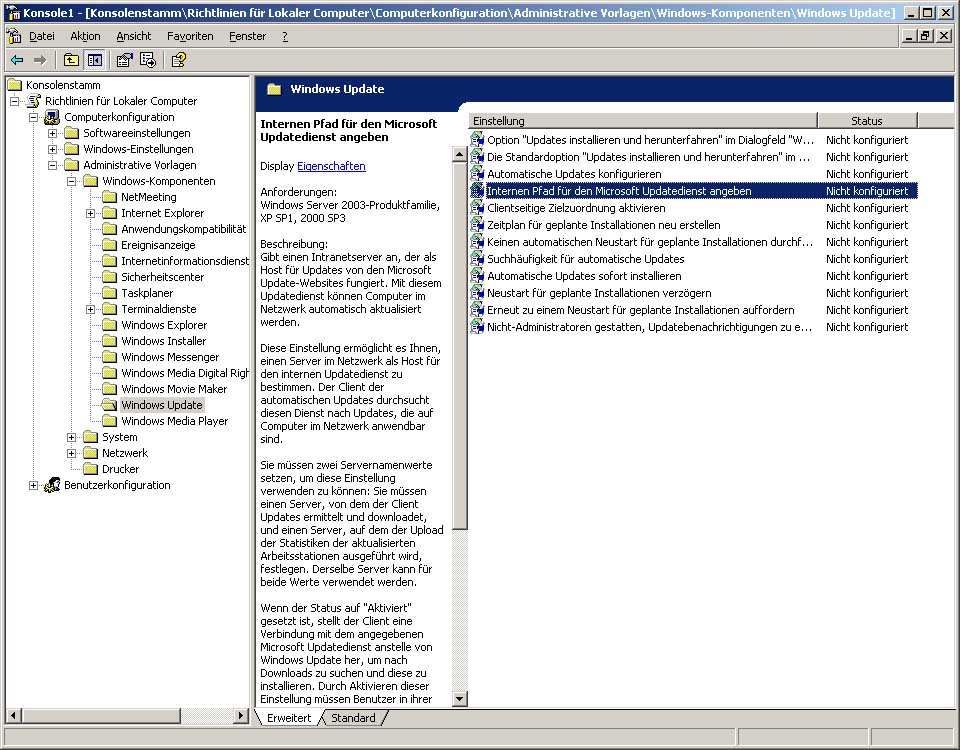Collapse the Administrative Vorlagen tree node
The image size is (960, 750).
click(52, 165)
